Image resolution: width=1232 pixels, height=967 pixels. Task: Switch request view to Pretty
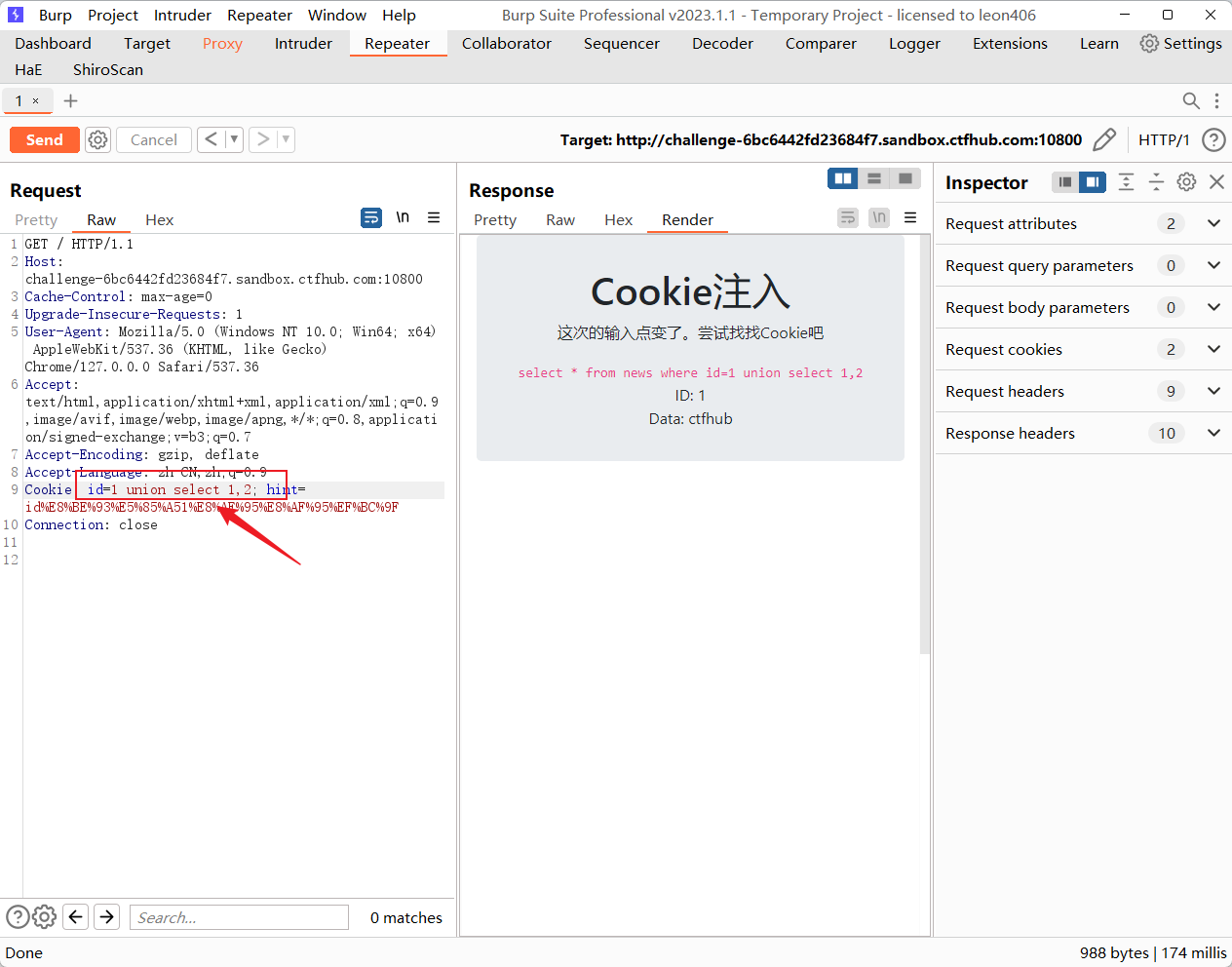(36, 219)
